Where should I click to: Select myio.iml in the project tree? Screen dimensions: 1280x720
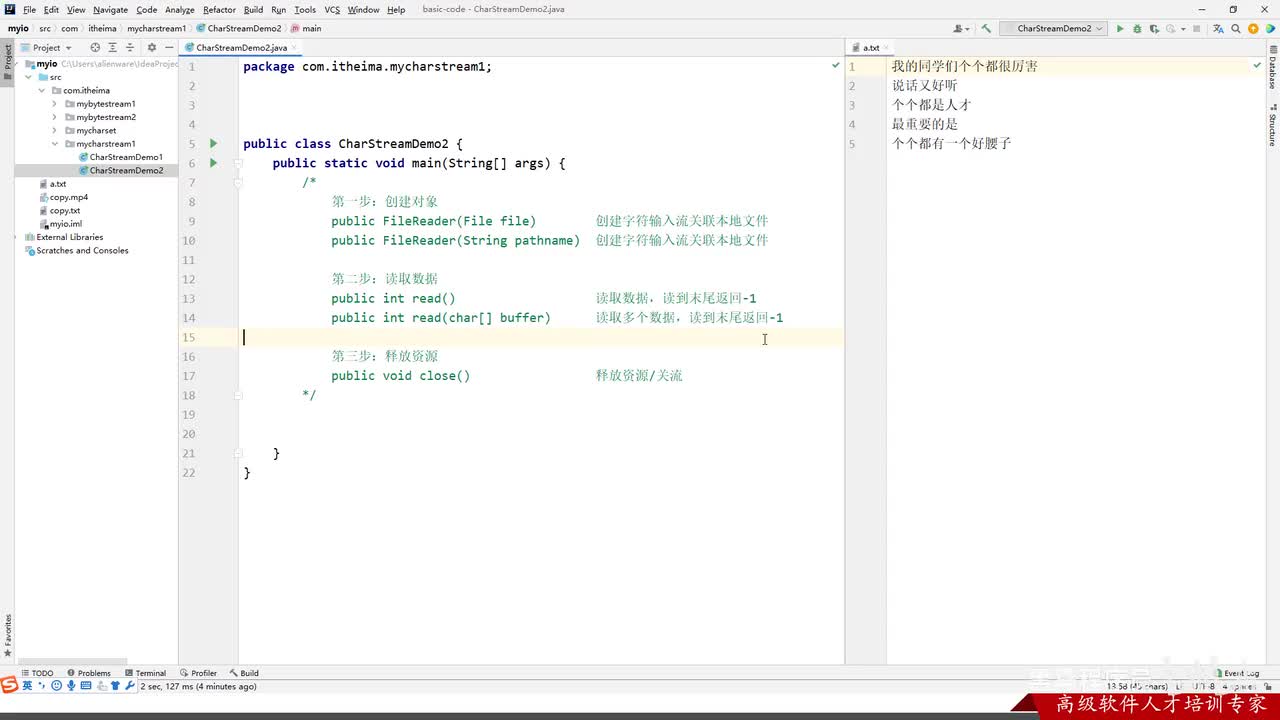pos(66,224)
